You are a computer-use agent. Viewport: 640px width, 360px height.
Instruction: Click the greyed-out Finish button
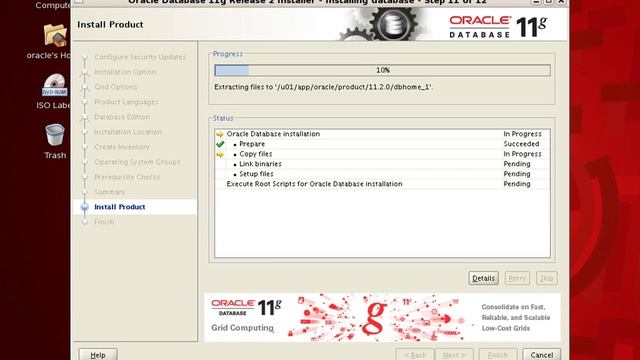pyautogui.click(x=498, y=355)
